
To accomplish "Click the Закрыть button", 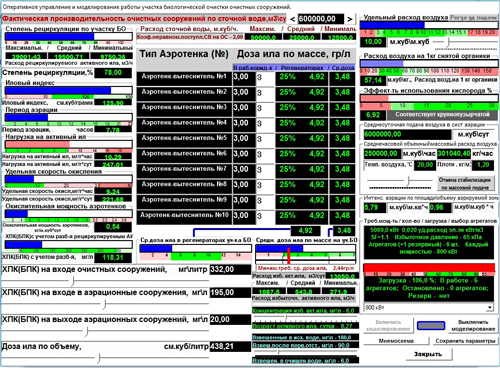I will 428,354.
